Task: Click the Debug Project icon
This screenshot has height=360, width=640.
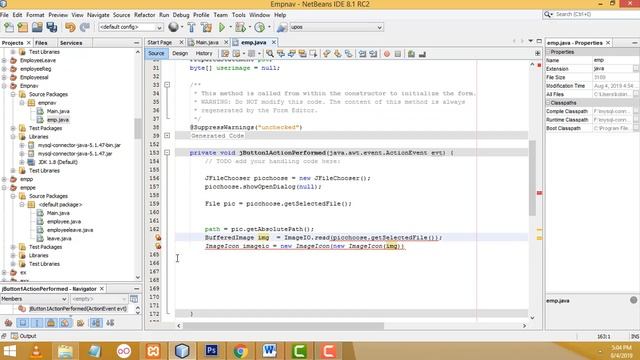Action: point(240,27)
